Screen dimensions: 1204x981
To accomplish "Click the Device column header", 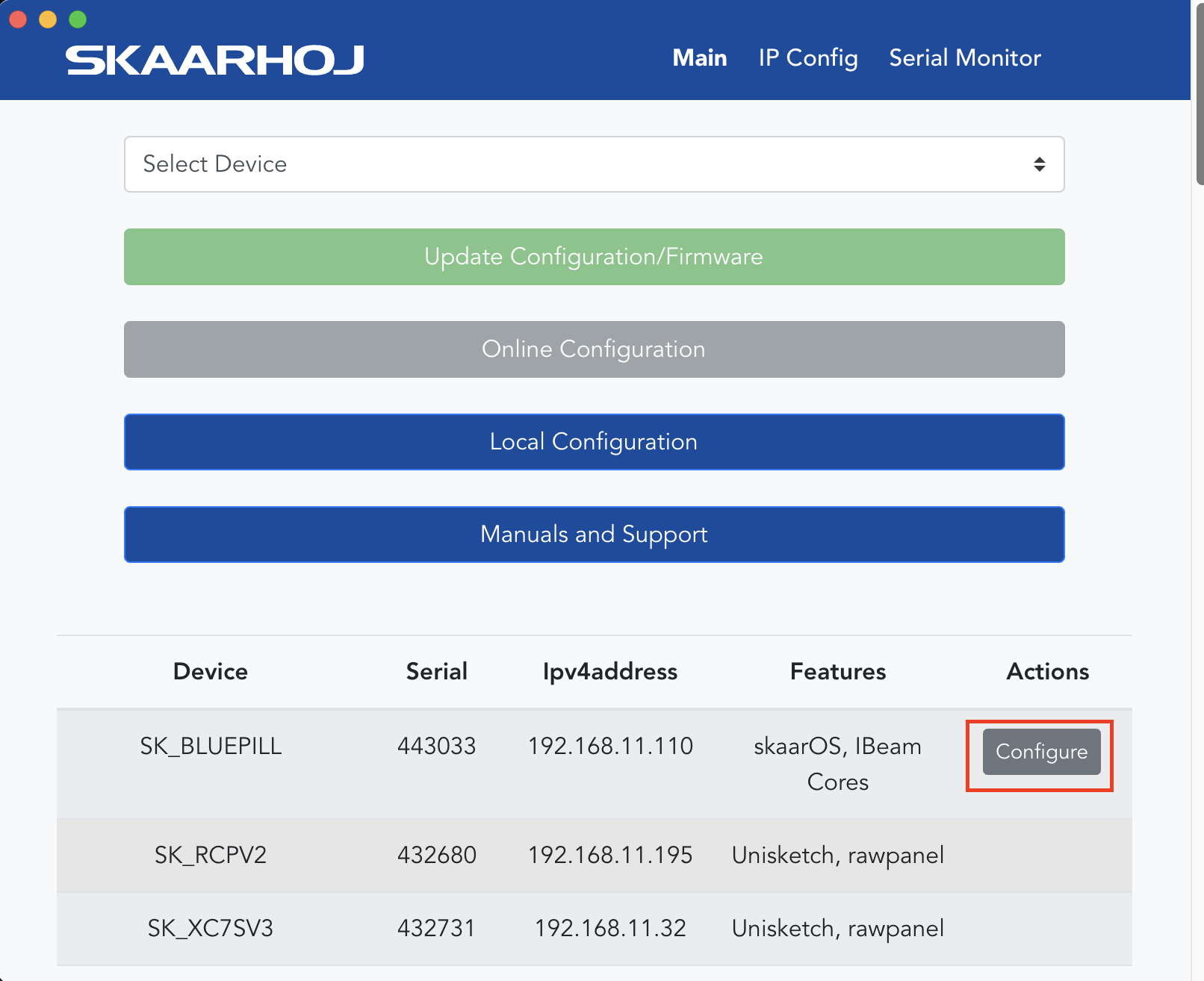I will click(211, 672).
